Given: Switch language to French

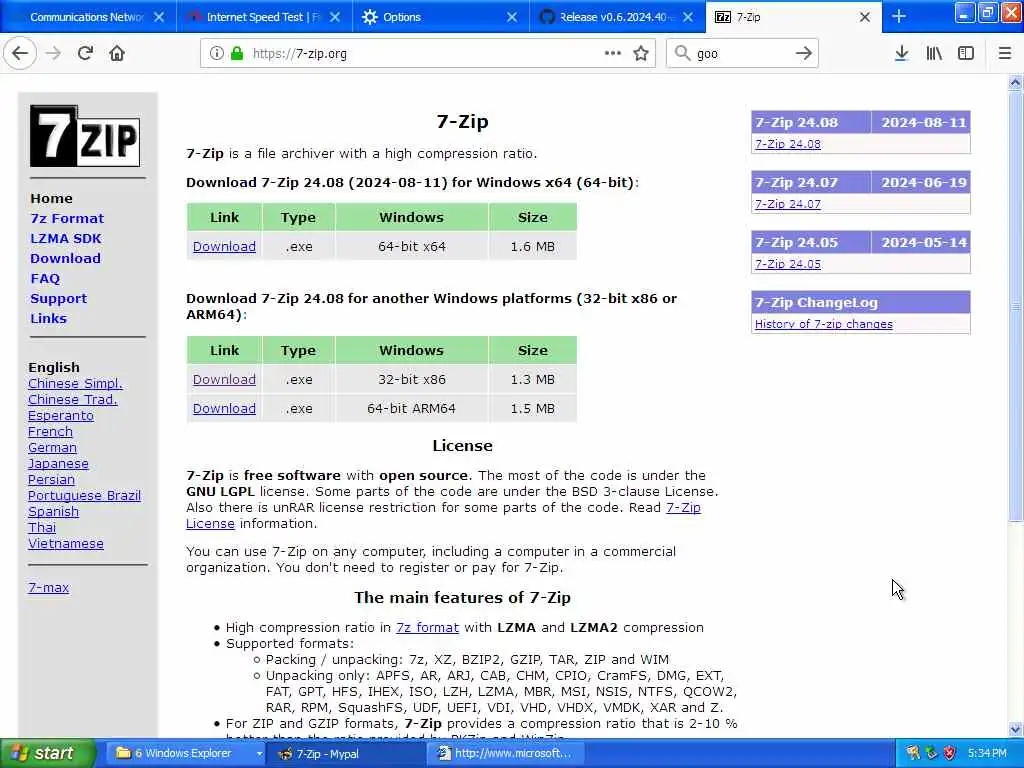Looking at the screenshot, I should click(x=50, y=431).
